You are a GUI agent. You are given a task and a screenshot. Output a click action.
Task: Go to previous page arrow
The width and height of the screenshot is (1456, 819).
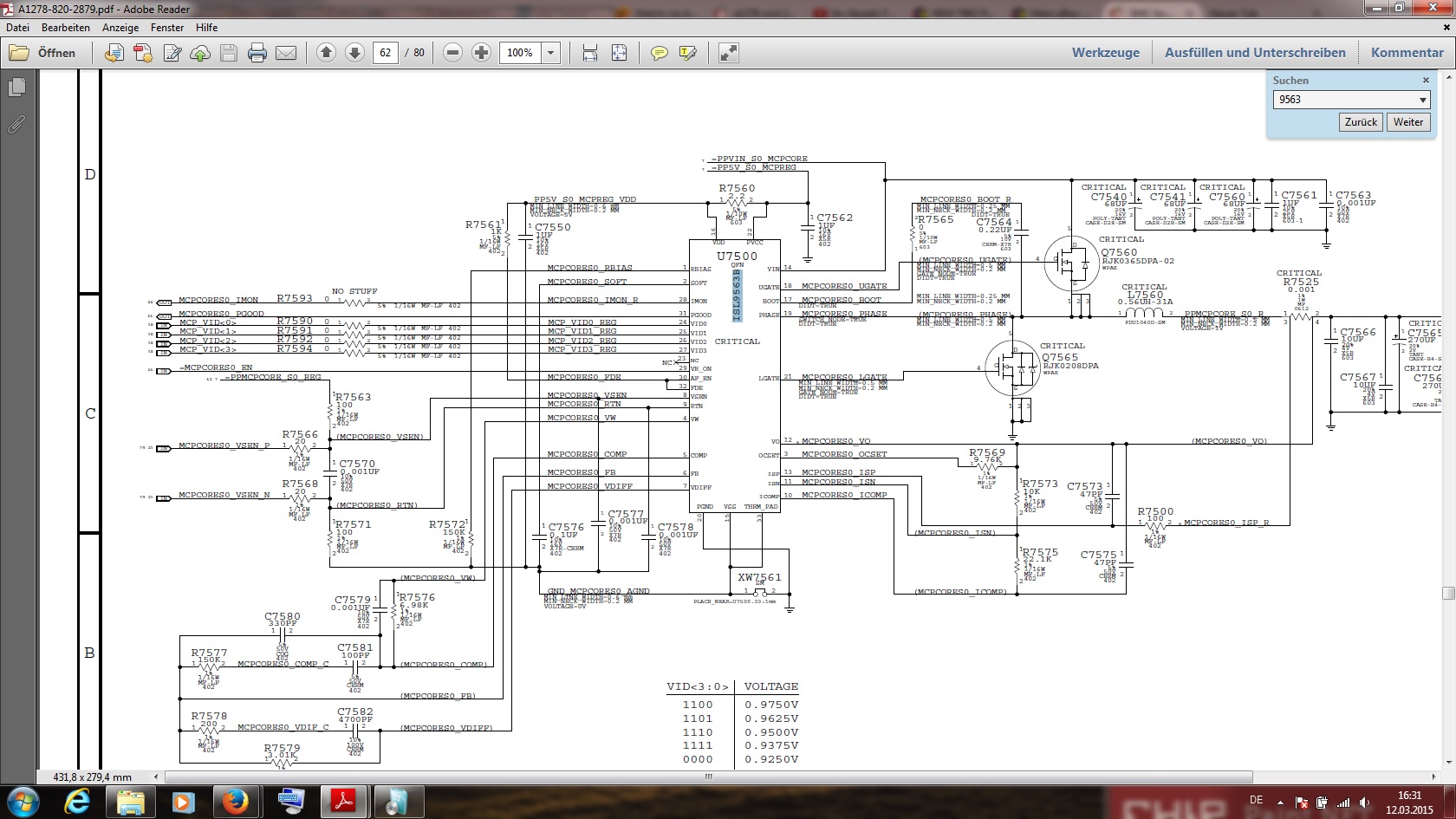click(326, 53)
